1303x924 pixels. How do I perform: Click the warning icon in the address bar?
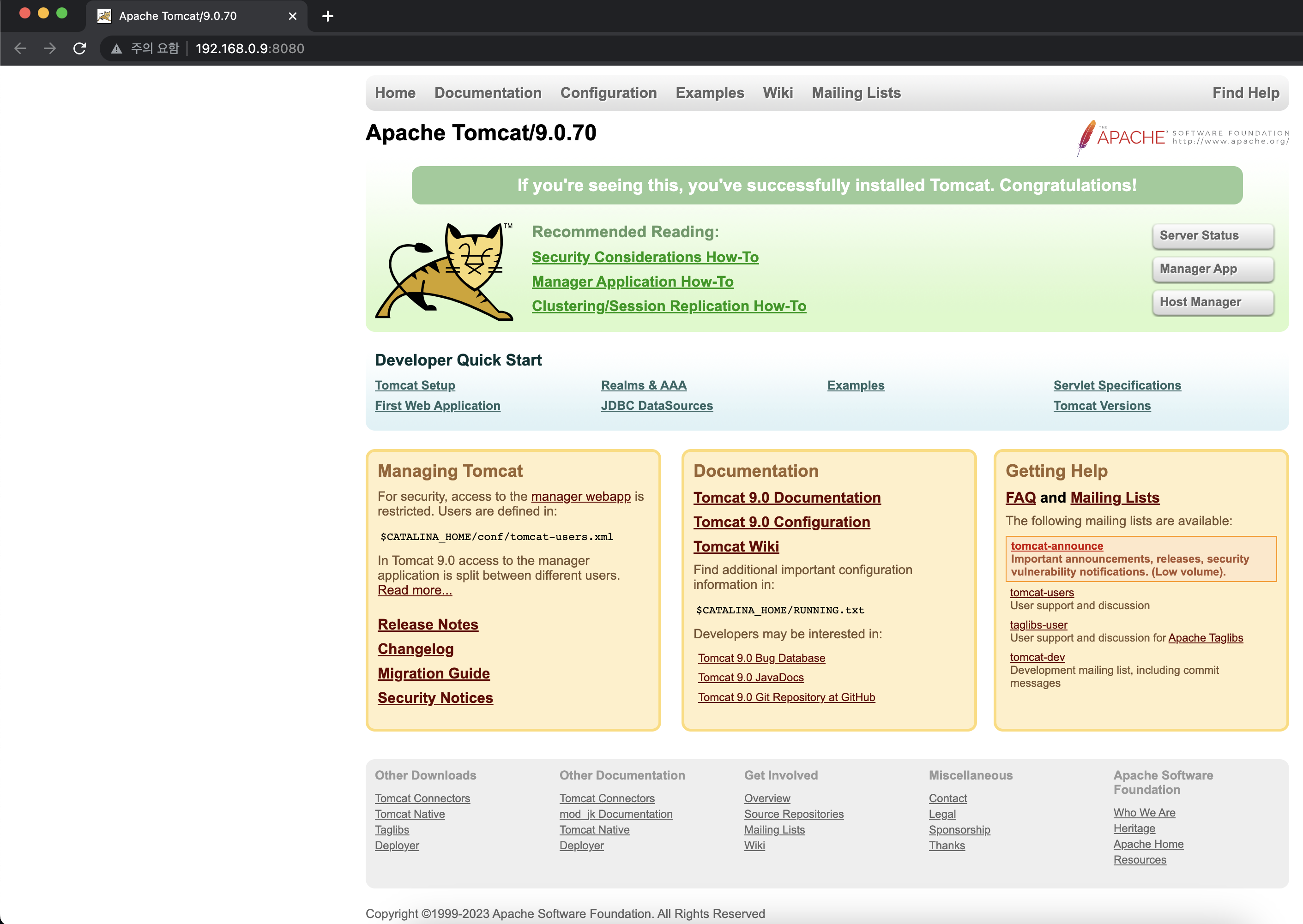pos(117,48)
